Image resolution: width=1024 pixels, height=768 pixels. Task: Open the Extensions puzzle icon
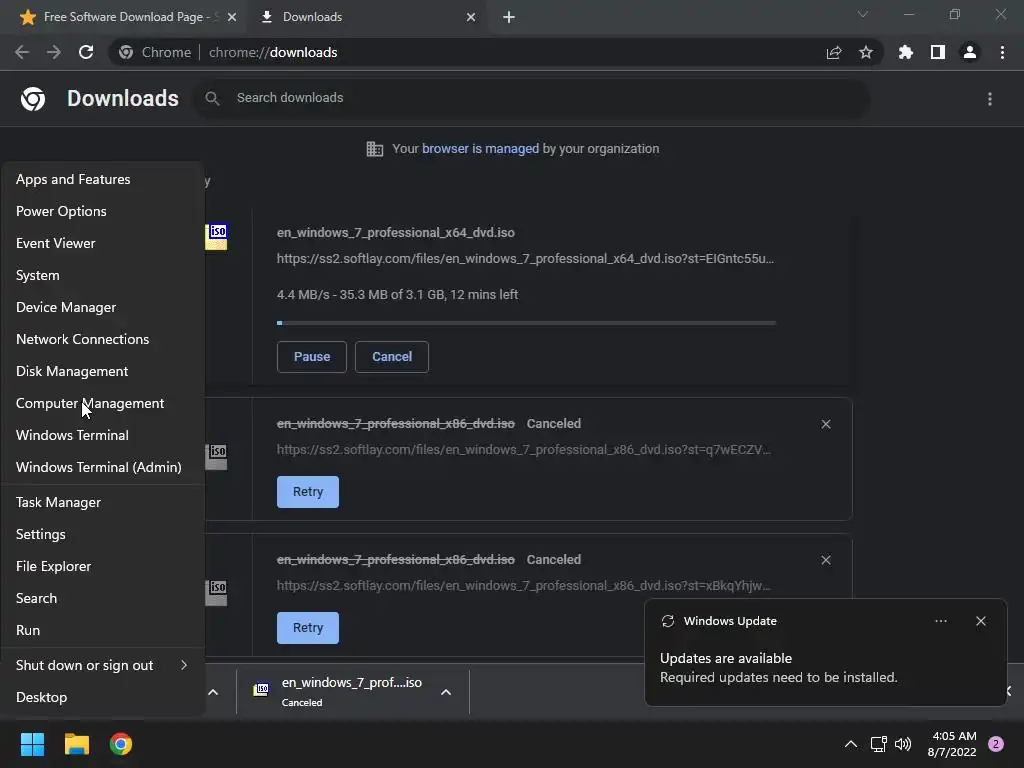[x=905, y=52]
